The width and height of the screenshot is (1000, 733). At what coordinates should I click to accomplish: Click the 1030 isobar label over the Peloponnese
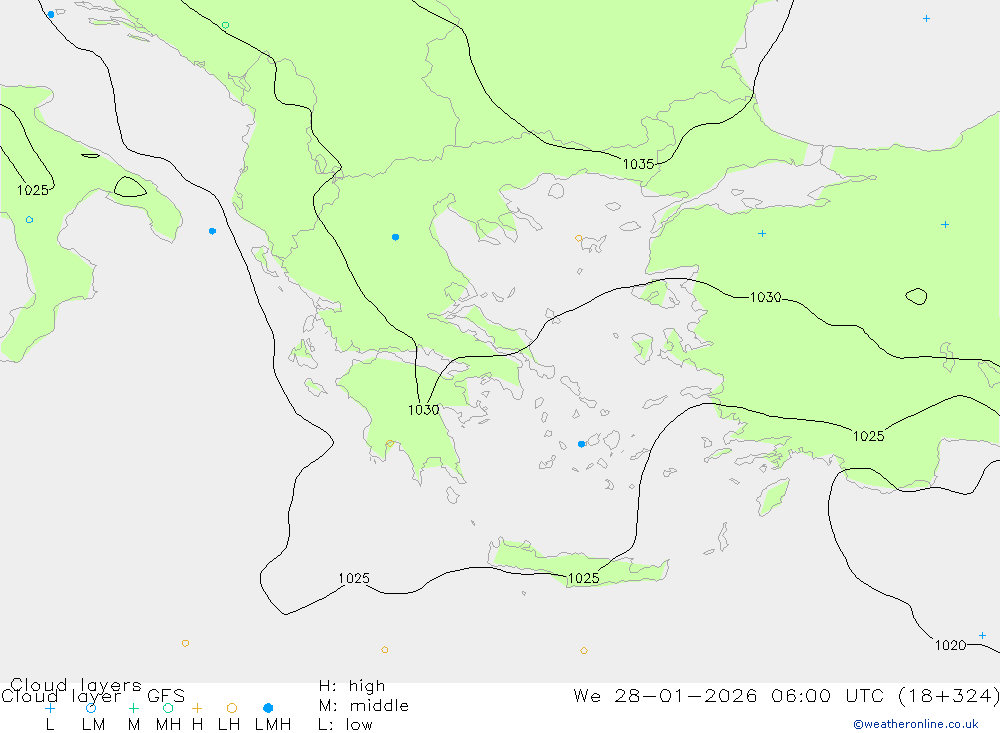(423, 410)
